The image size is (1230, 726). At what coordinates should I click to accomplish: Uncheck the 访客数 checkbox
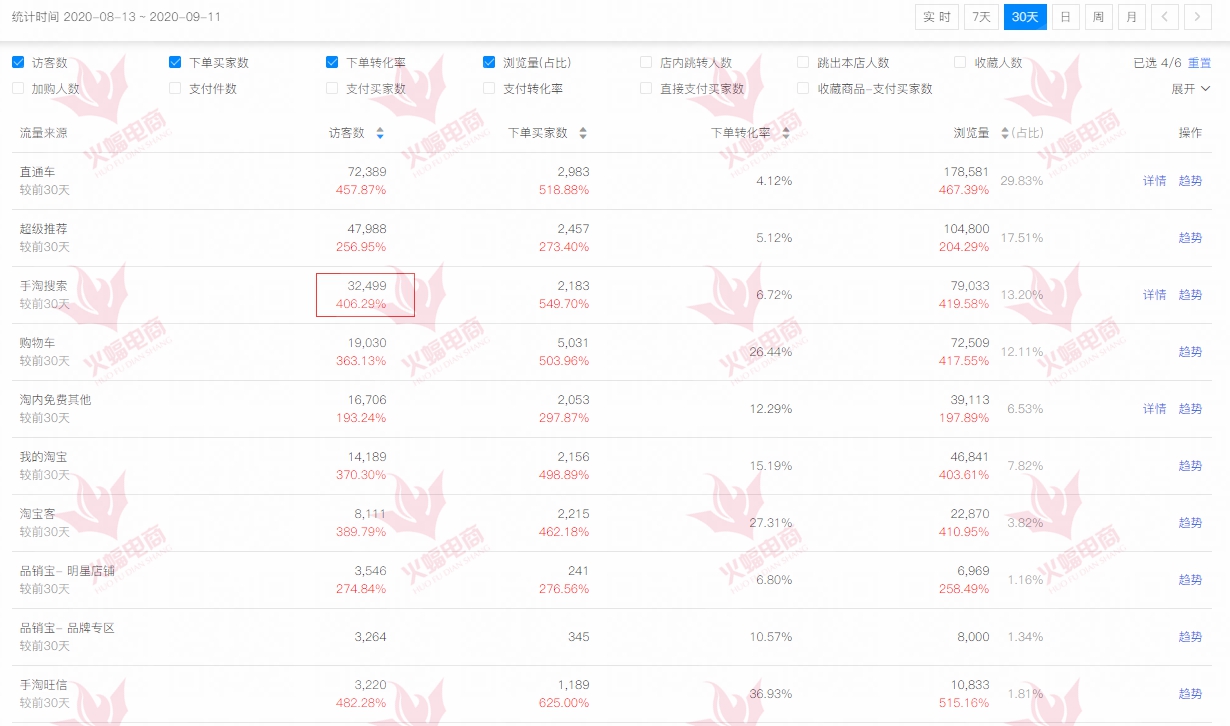click(18, 62)
